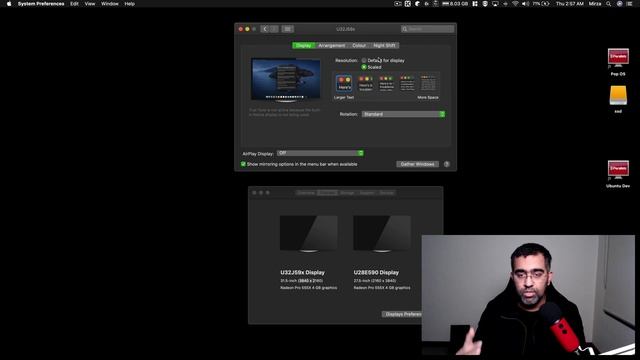The width and height of the screenshot is (640, 360).
Task: Open the System Preferences menu
Action: 41,4
